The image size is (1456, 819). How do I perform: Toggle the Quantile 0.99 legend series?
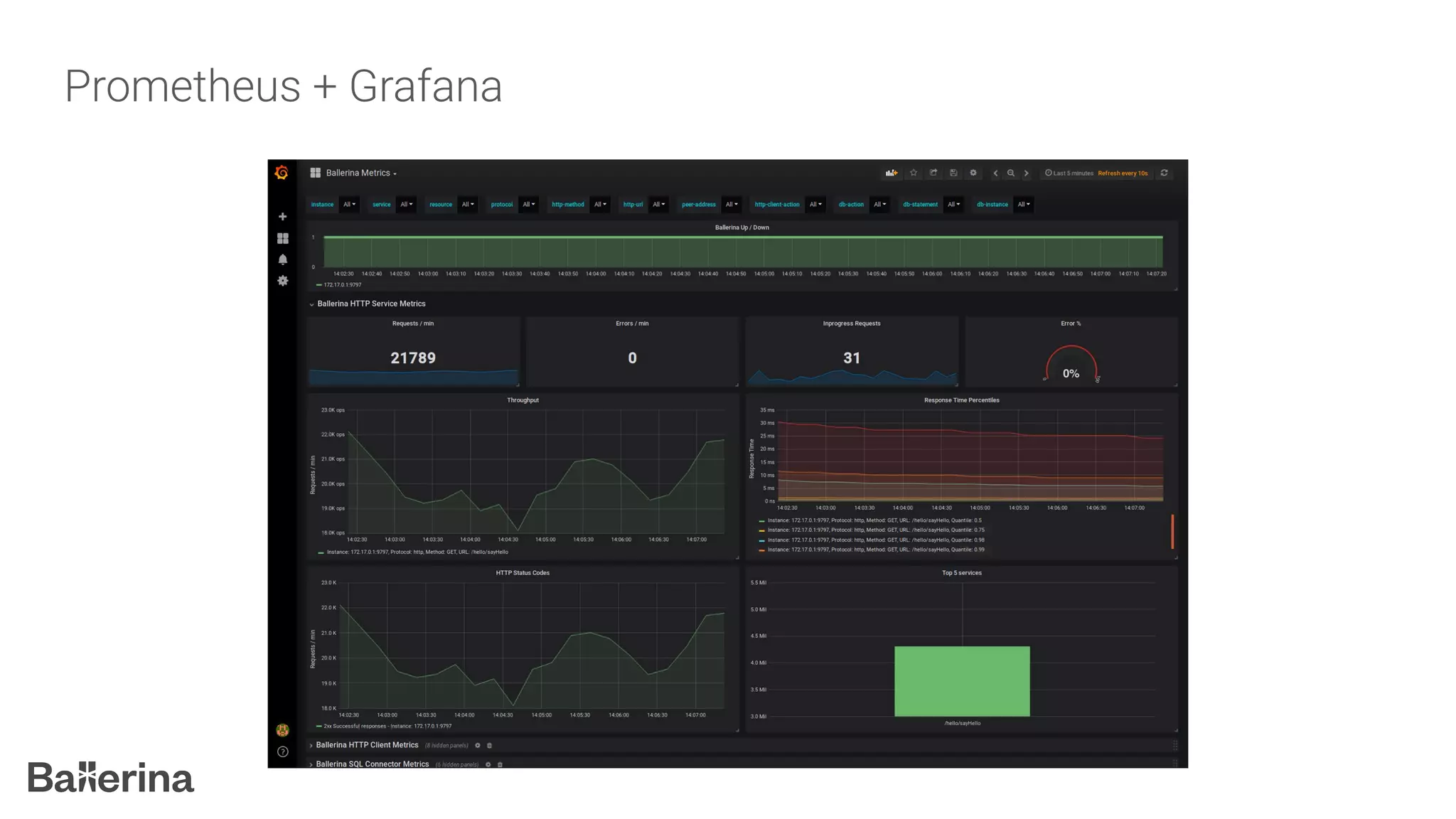tap(875, 550)
